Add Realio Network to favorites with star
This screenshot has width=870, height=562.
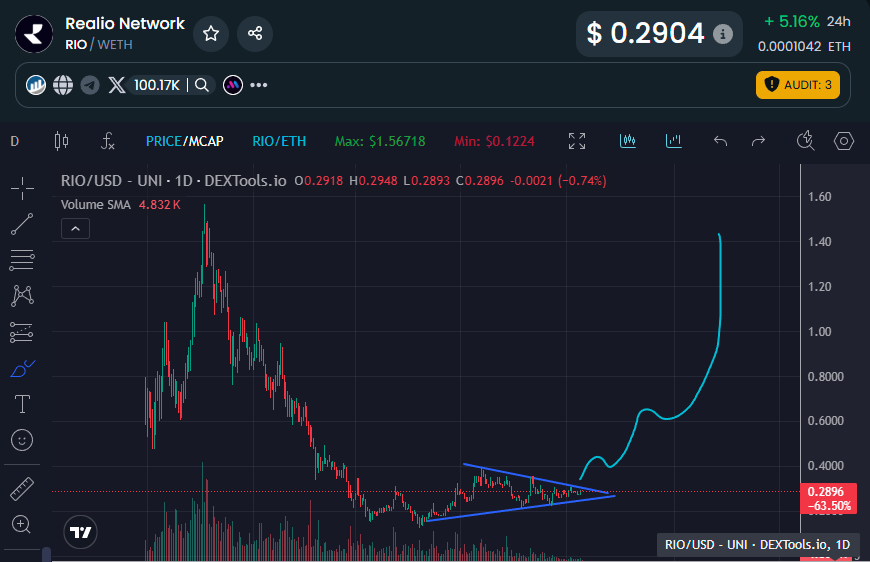coord(211,33)
